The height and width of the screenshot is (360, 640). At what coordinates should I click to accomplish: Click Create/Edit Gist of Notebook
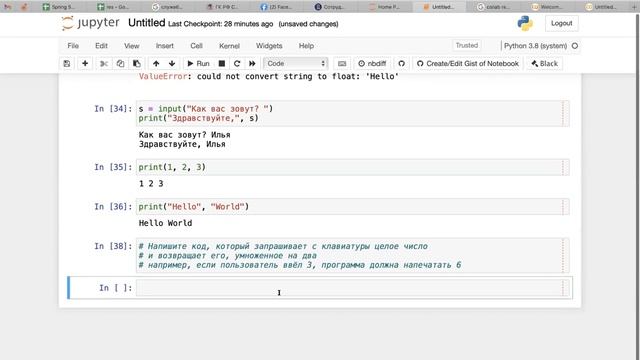[468, 64]
